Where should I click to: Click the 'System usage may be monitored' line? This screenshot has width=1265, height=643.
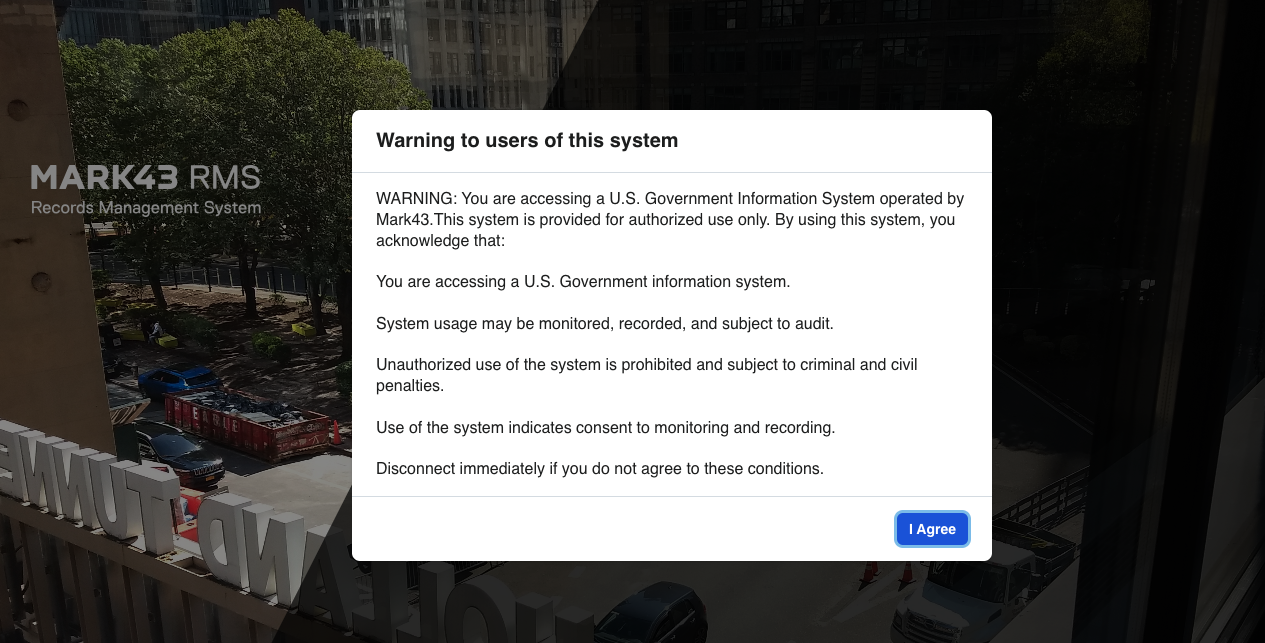[x=605, y=324]
